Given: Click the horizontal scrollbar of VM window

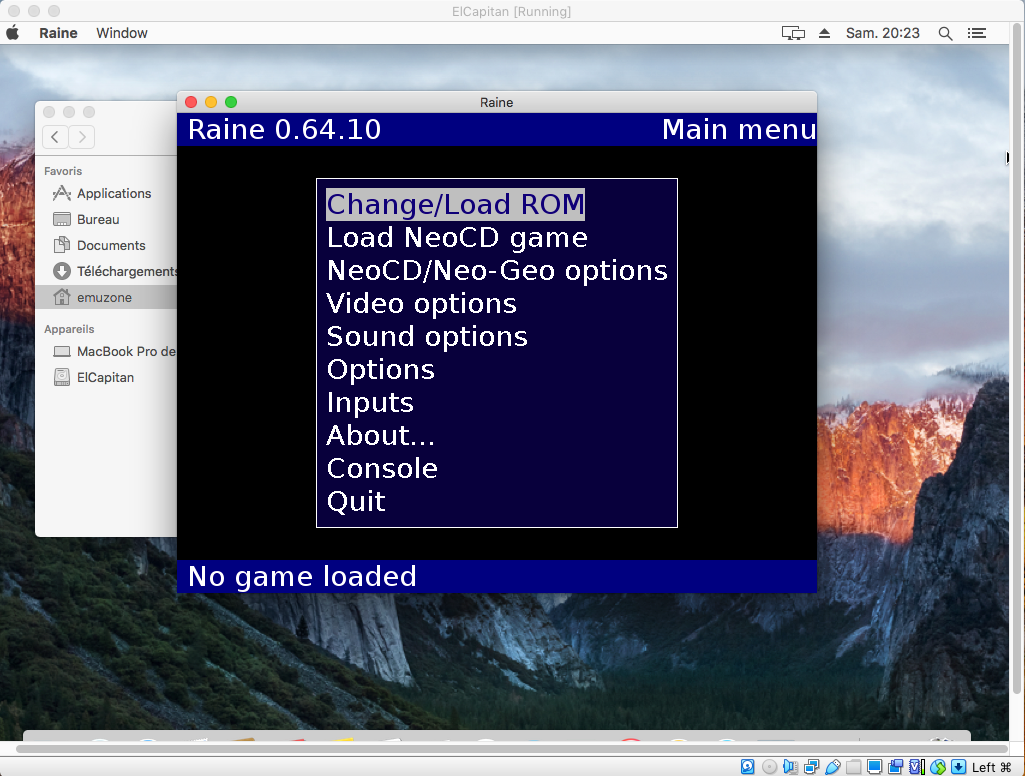Looking at the screenshot, I should tap(512, 749).
